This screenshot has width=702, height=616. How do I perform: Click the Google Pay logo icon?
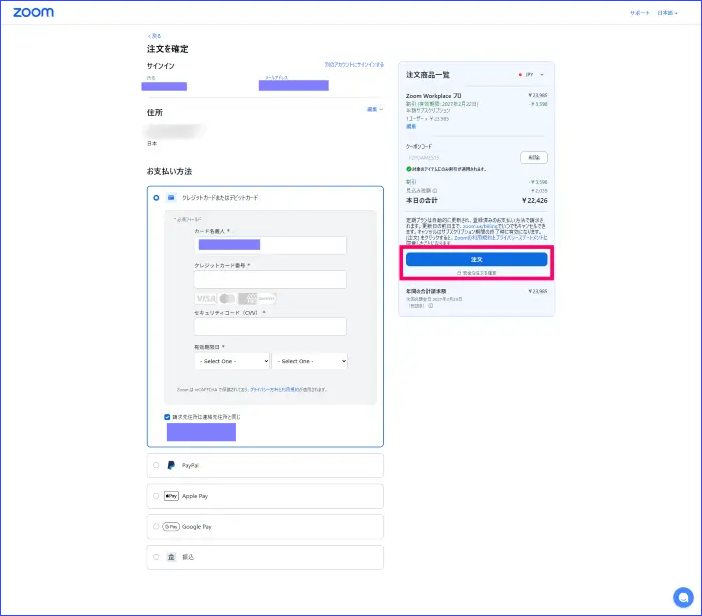coord(171,526)
